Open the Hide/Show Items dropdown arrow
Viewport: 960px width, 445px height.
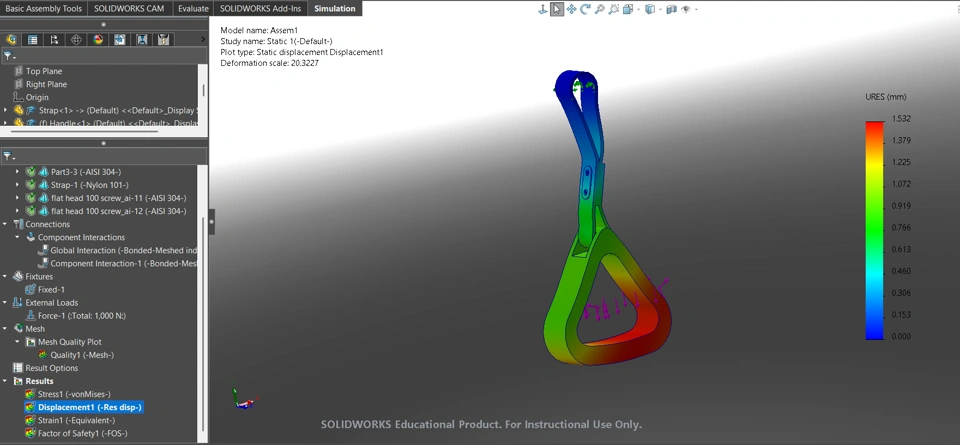[x=696, y=10]
